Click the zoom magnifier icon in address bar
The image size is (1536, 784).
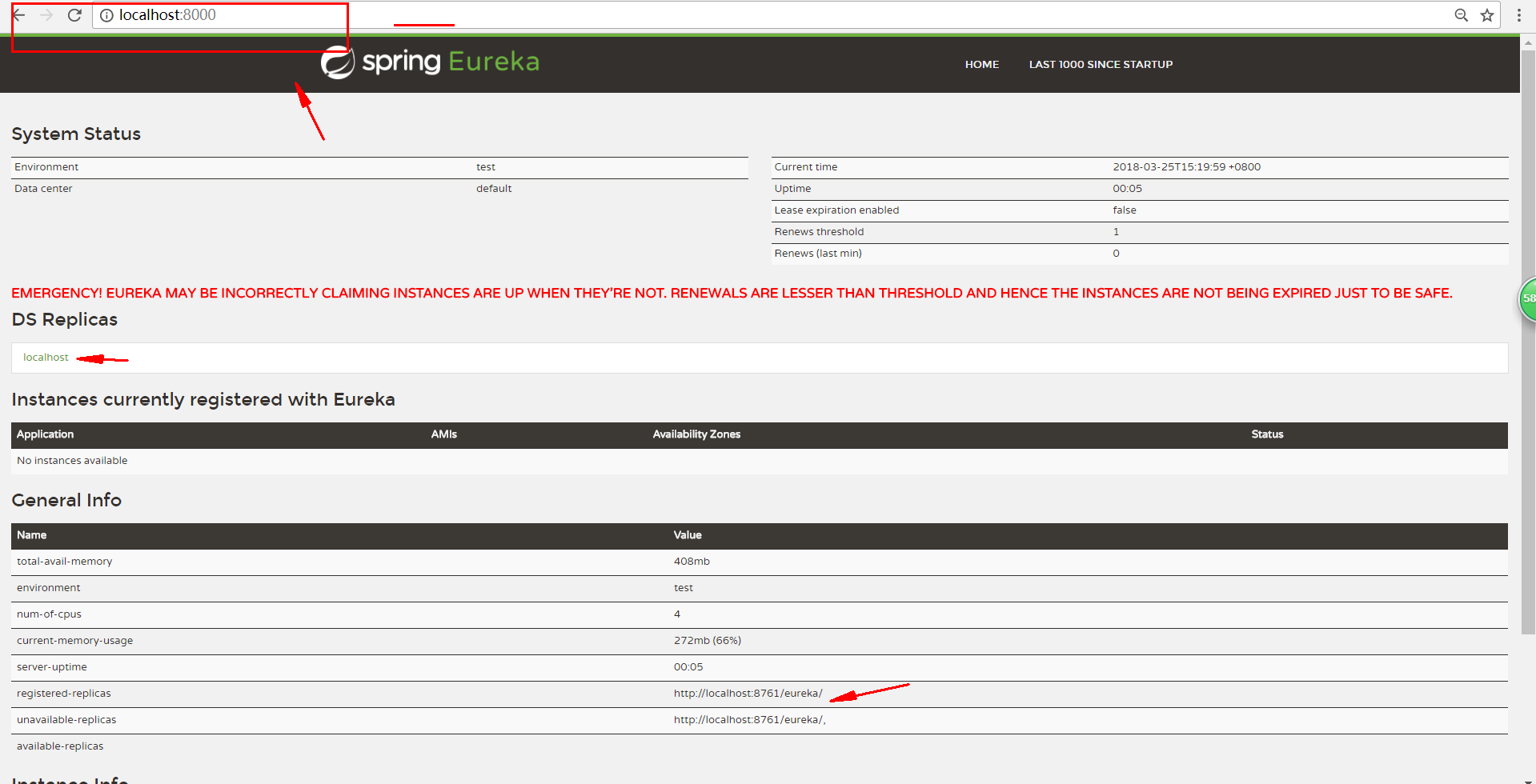click(1461, 15)
